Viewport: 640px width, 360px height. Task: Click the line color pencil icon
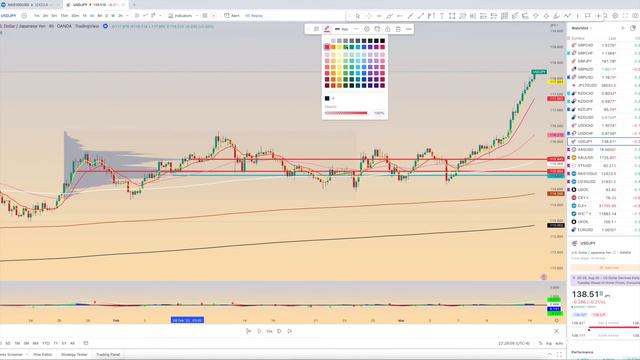(327, 29)
